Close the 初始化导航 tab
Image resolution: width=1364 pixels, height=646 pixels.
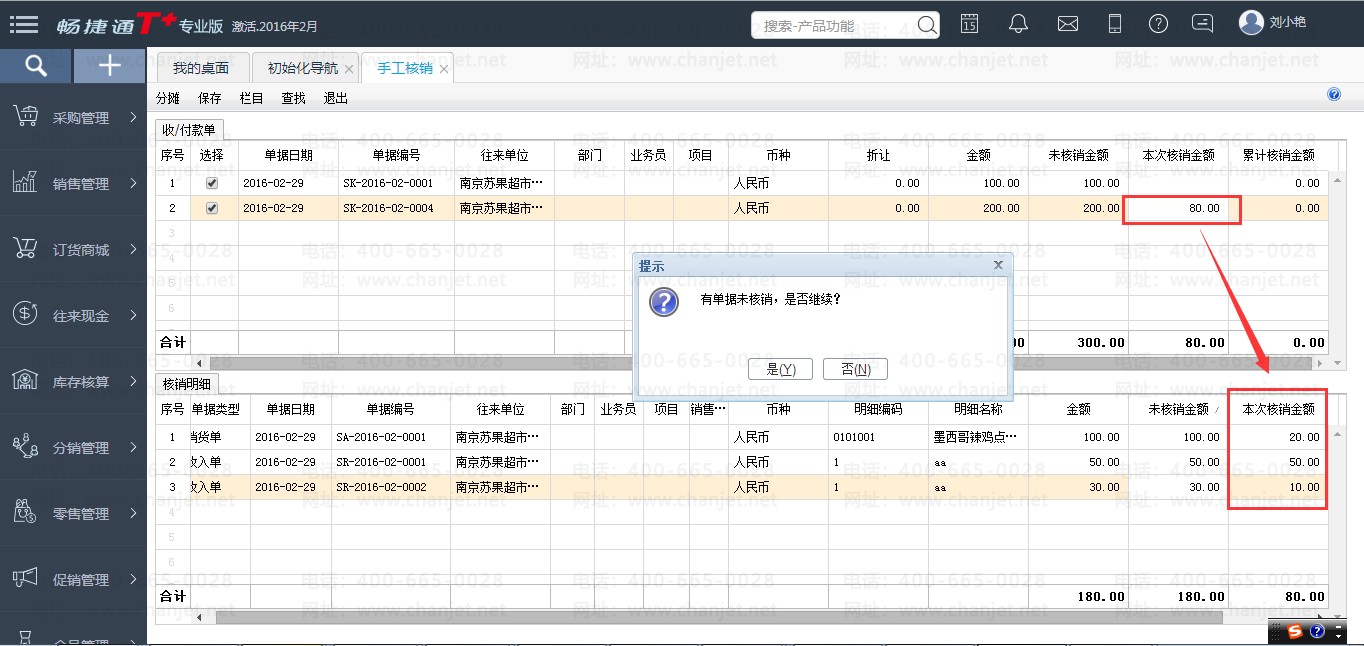click(348, 69)
